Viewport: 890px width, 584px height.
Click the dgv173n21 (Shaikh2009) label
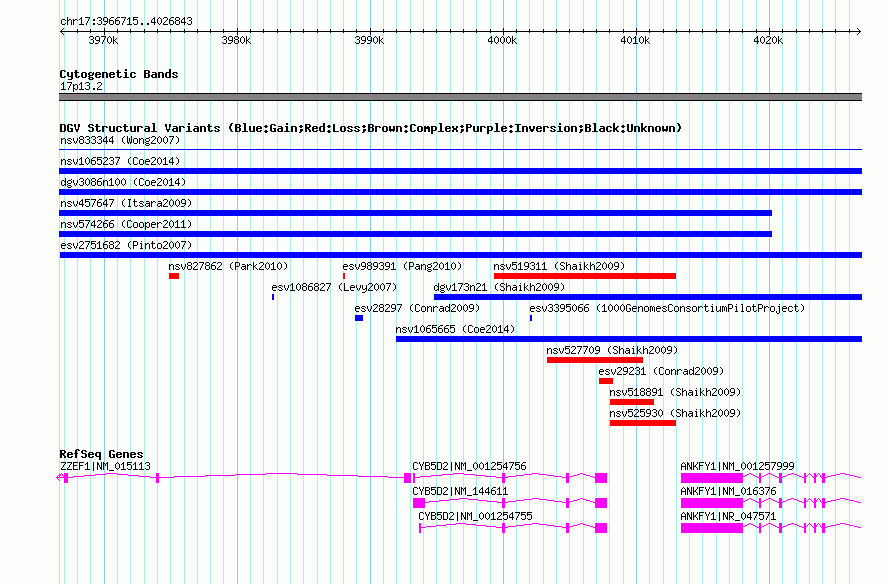(x=499, y=287)
